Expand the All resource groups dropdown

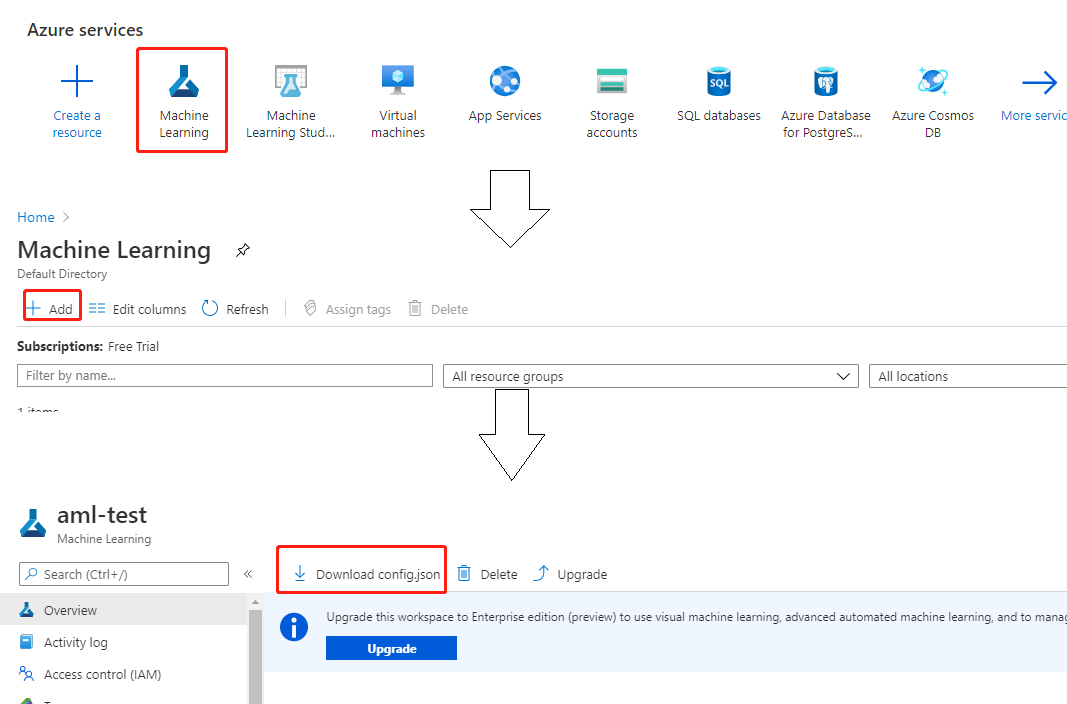click(650, 376)
